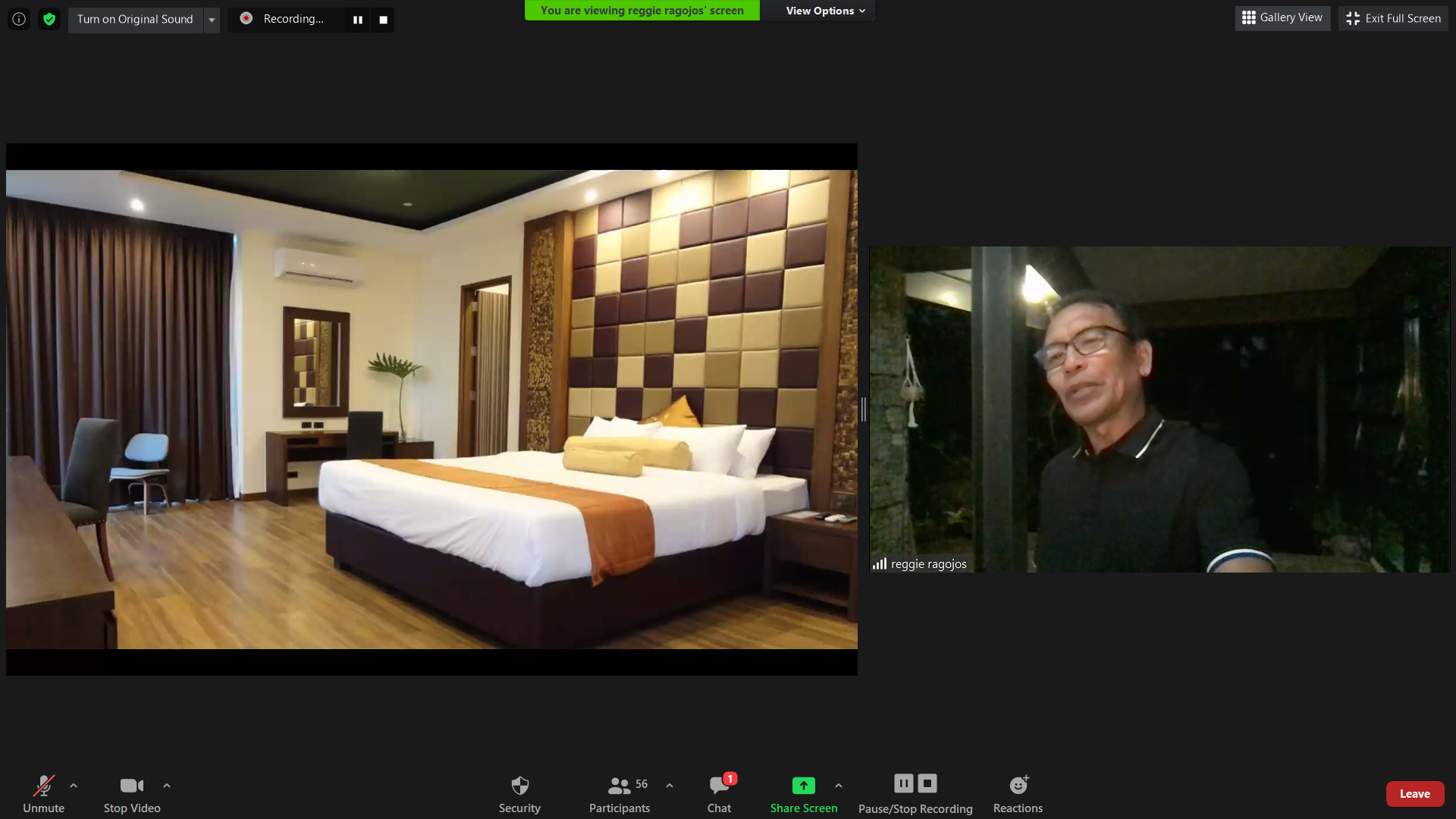Open the meeting information icon
The image size is (1456, 819).
[x=19, y=19]
